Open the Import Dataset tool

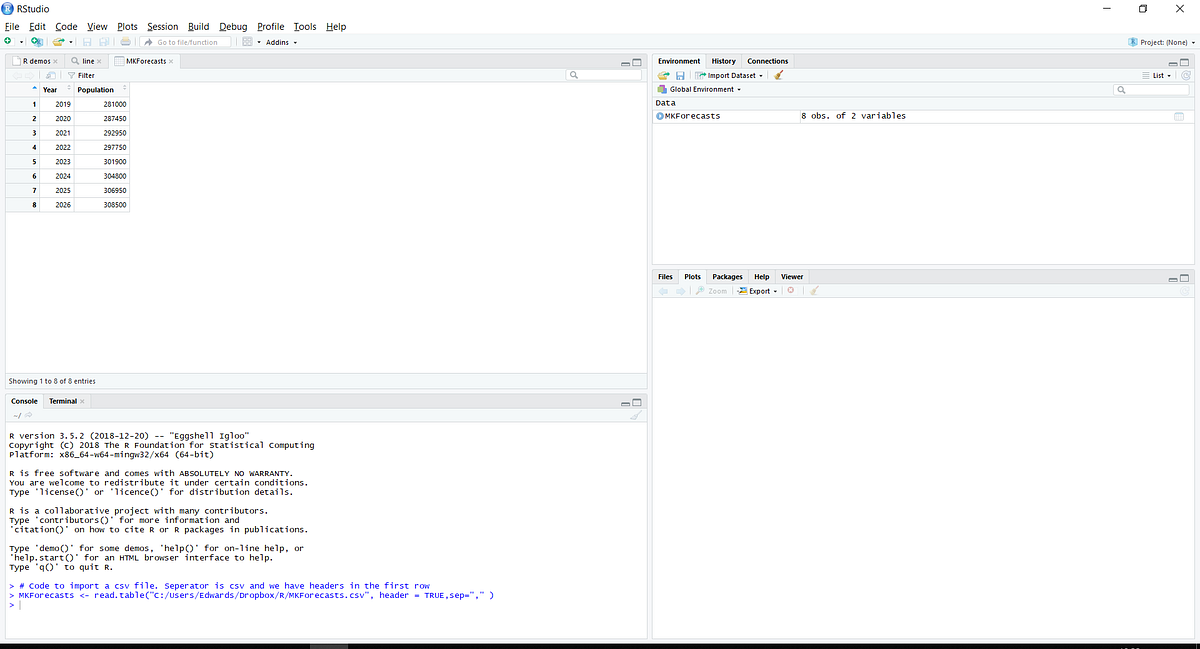pyautogui.click(x=728, y=75)
